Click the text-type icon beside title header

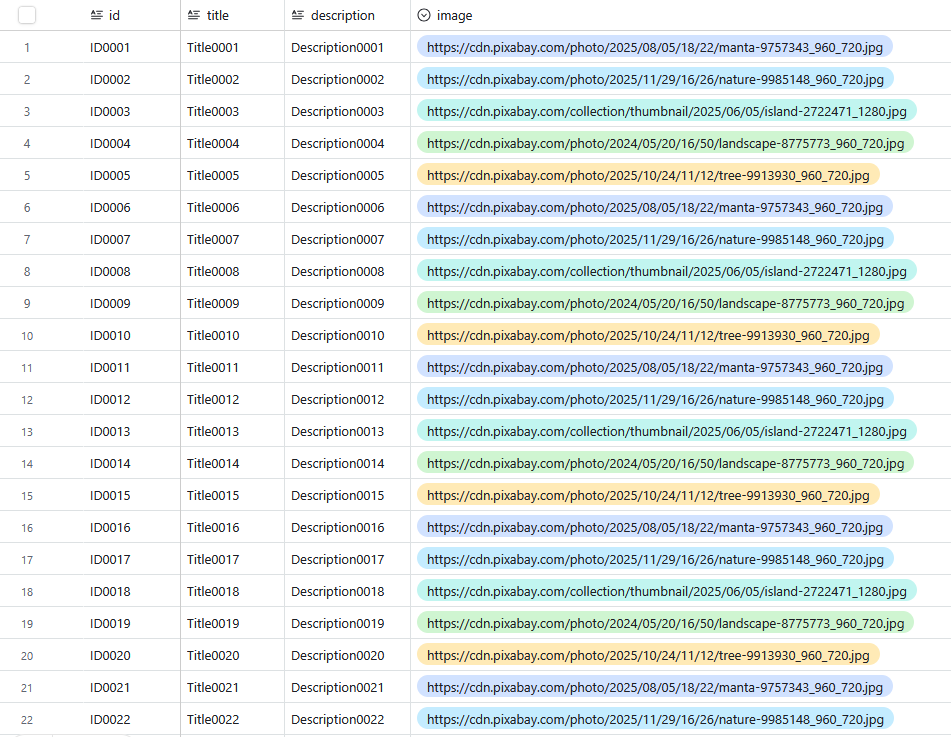[194, 15]
